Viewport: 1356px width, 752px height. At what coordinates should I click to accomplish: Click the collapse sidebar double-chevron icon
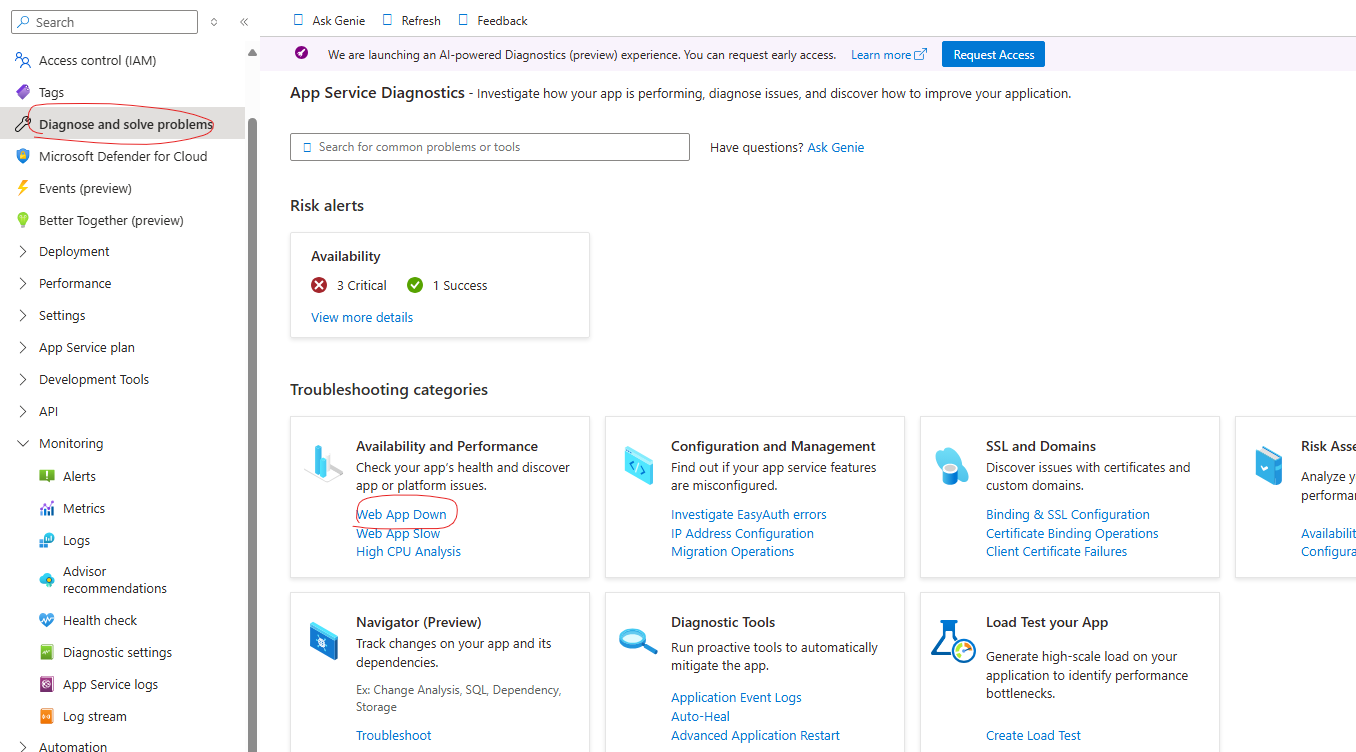pos(244,22)
